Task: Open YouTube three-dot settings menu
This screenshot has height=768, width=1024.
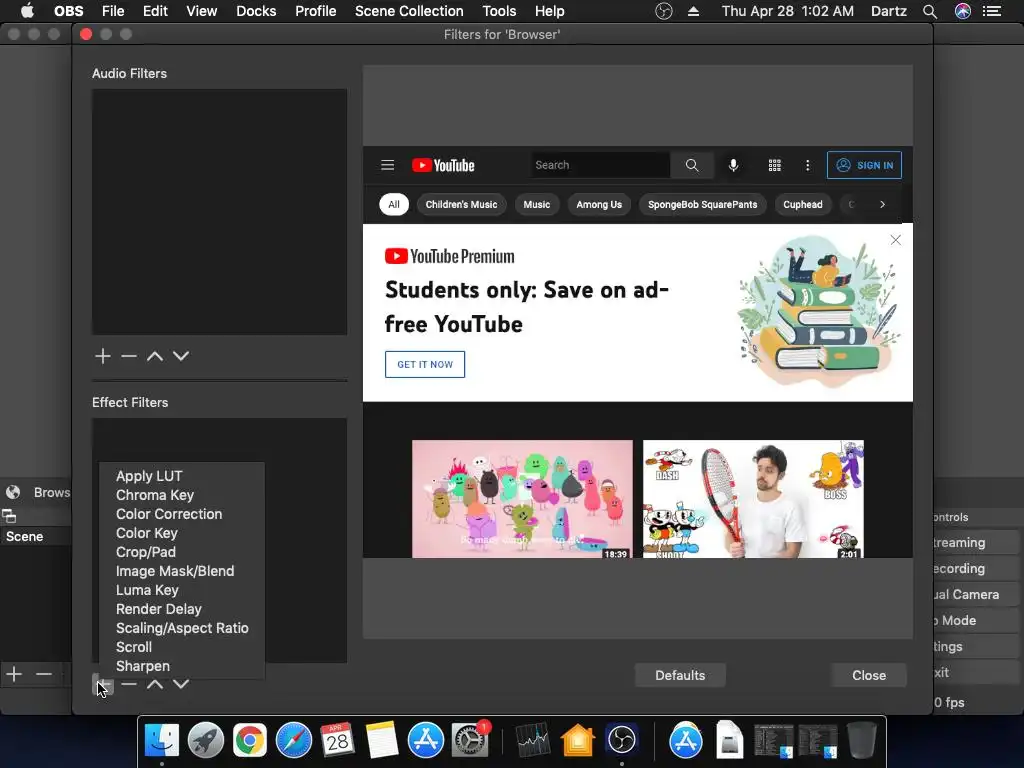Action: point(808,165)
